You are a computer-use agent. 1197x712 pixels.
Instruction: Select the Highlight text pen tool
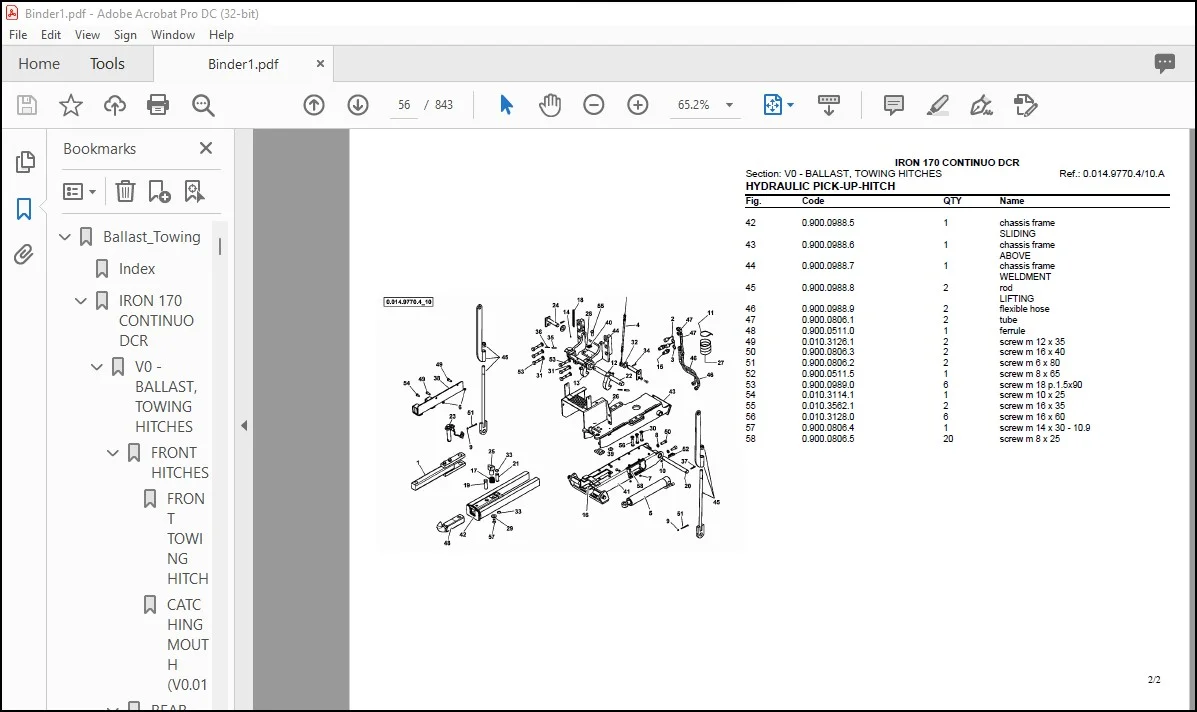[937, 105]
